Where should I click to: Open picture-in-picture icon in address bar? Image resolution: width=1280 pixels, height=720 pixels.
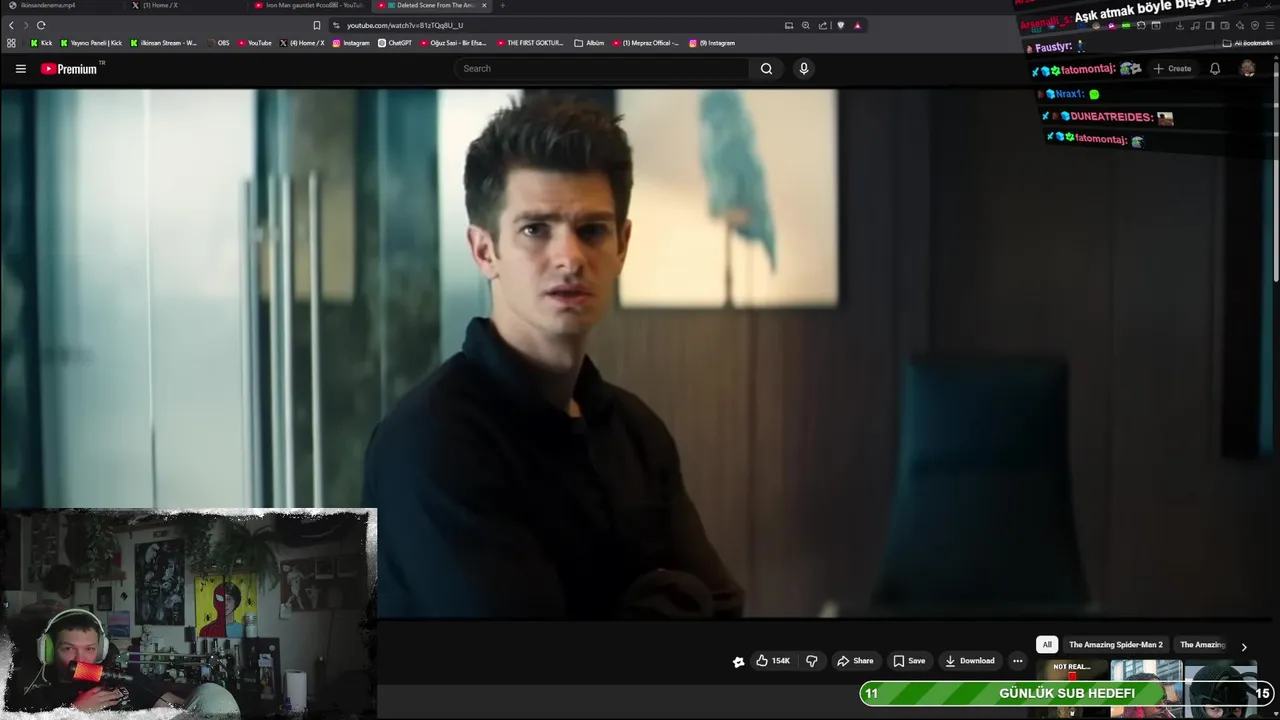pyautogui.click(x=789, y=25)
